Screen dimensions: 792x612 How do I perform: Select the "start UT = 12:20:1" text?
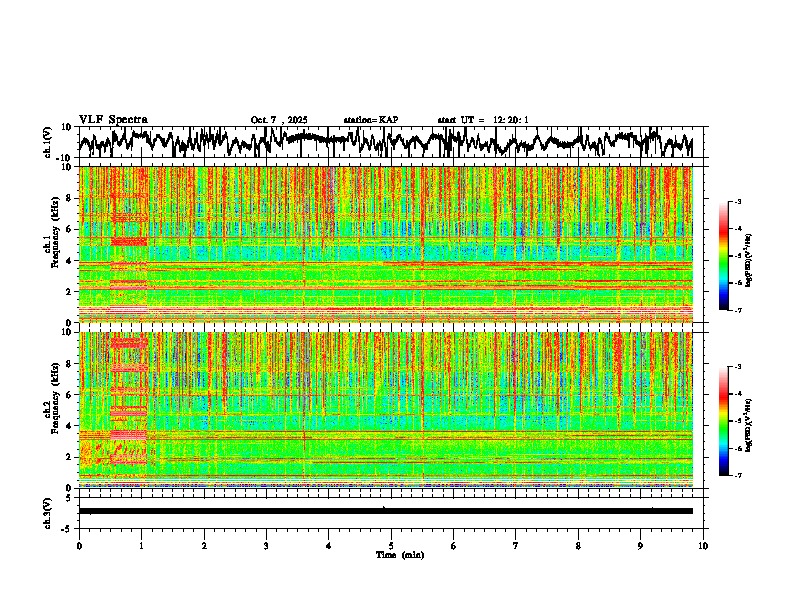(x=483, y=120)
